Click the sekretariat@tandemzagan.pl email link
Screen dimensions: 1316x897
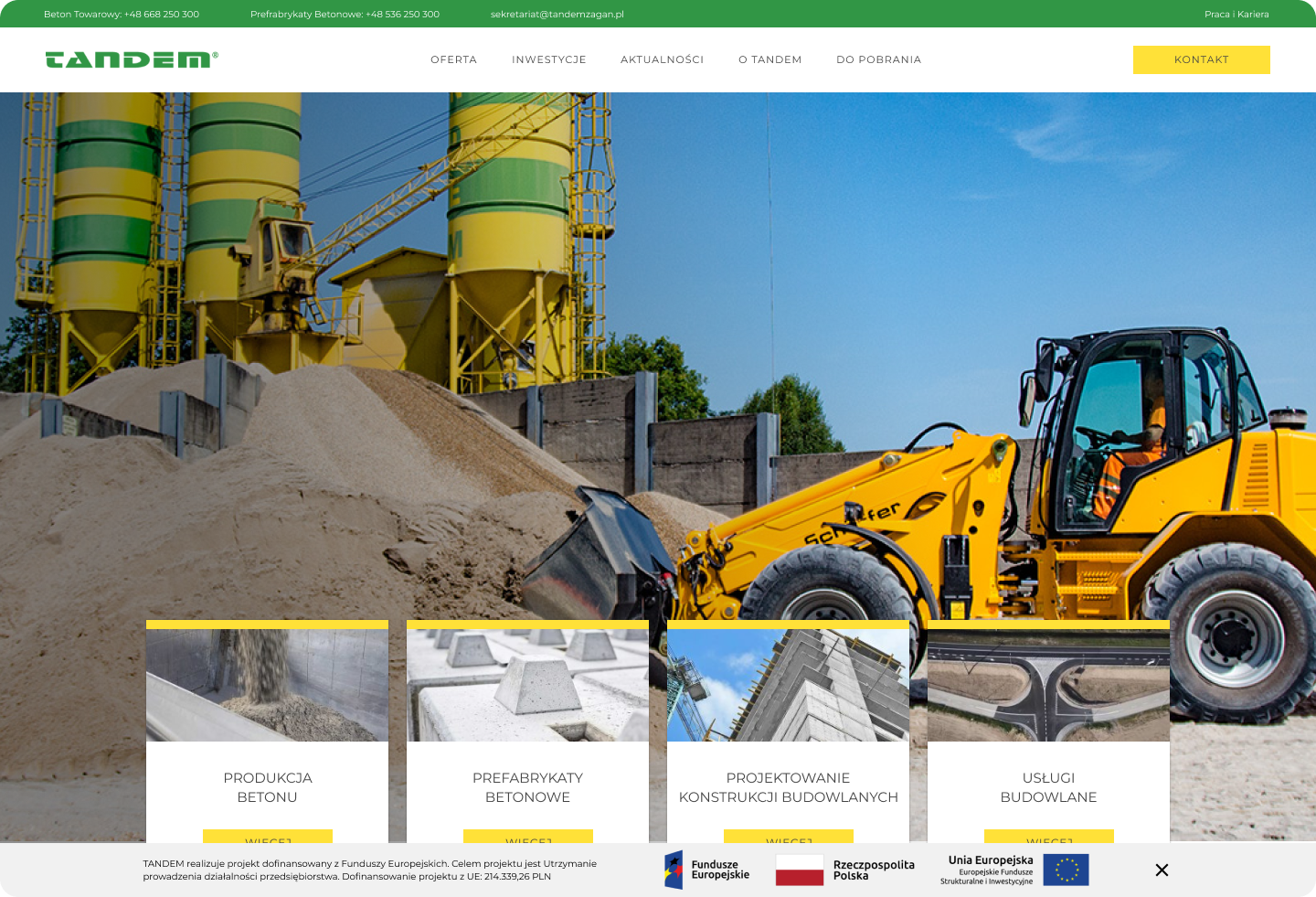[x=557, y=14]
